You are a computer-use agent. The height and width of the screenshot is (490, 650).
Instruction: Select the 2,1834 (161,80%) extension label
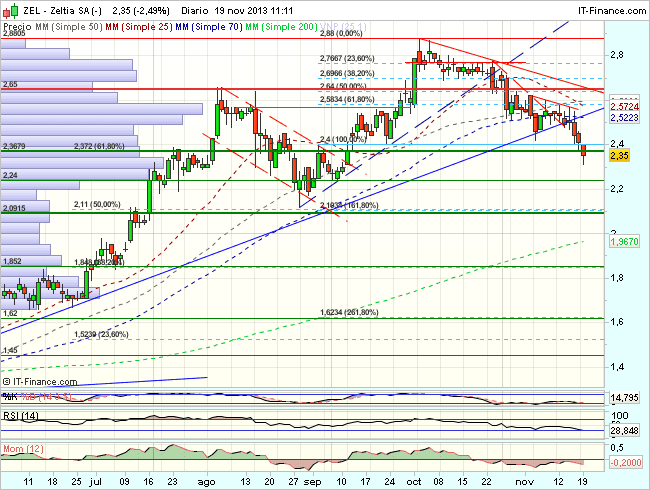[349, 206]
